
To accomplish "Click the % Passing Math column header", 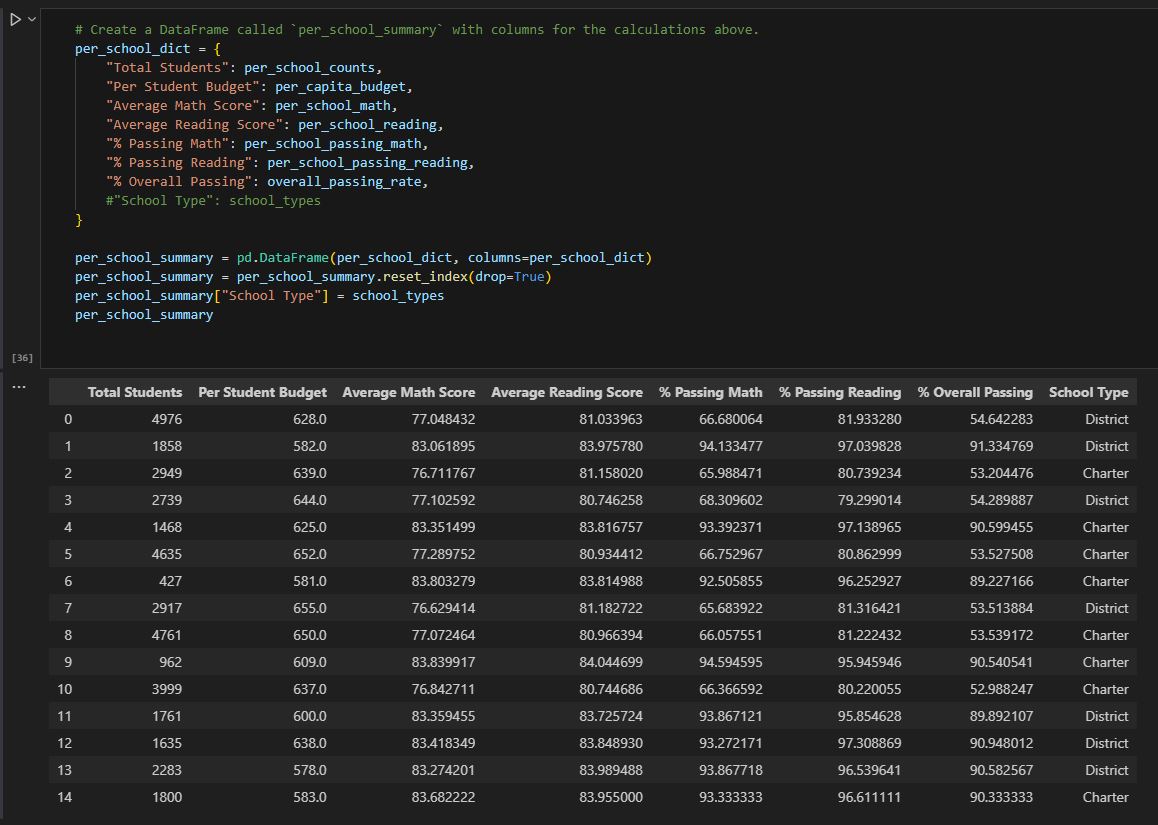I will point(710,392).
